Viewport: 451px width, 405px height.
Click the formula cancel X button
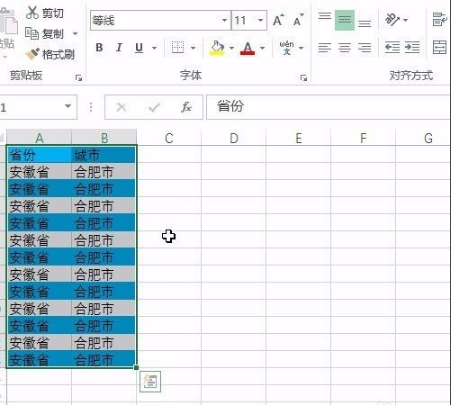[121, 107]
